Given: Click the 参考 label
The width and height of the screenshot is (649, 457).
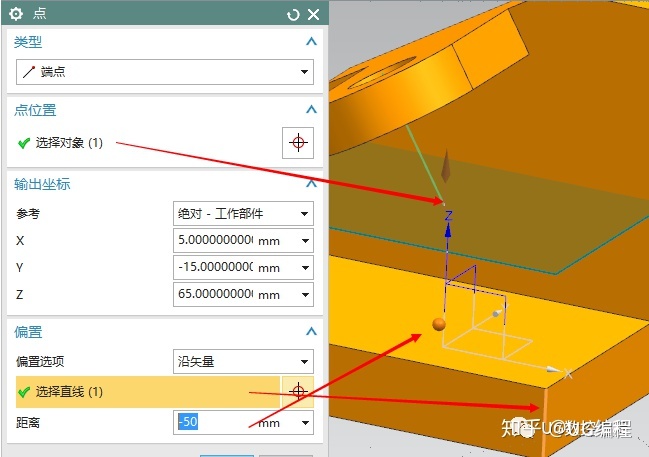Looking at the screenshot, I should coord(28,214).
